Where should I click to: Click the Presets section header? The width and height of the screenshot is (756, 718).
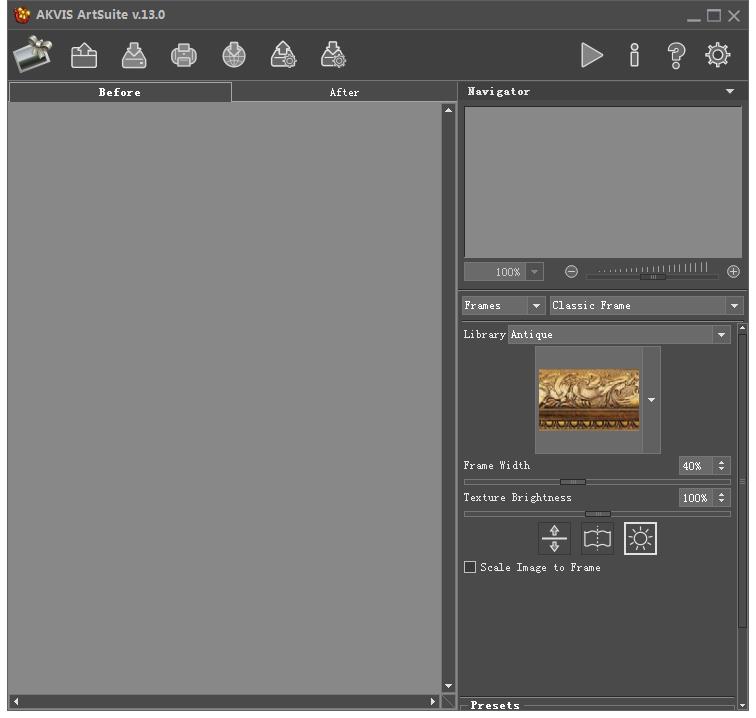[495, 705]
